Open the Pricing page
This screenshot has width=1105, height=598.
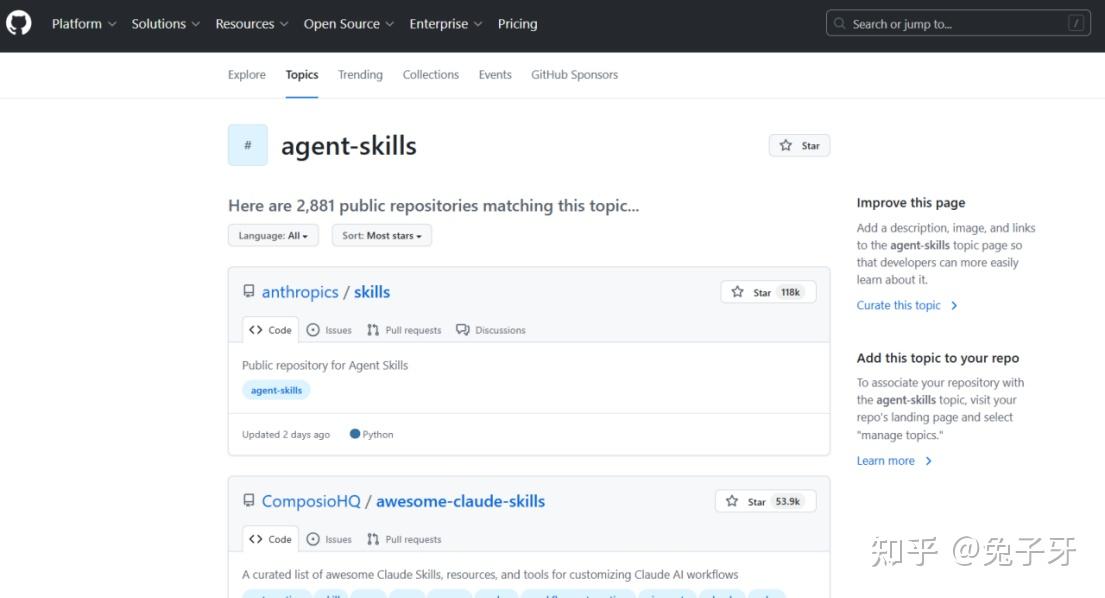pyautogui.click(x=517, y=24)
